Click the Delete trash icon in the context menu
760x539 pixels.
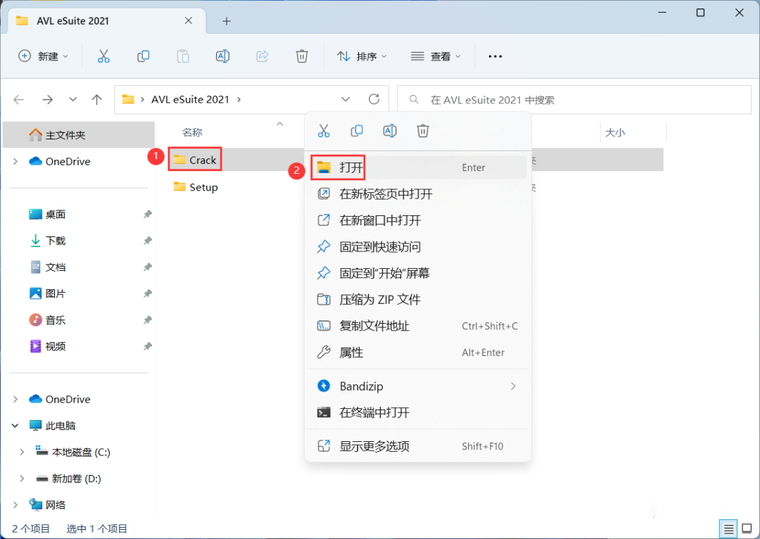point(423,130)
